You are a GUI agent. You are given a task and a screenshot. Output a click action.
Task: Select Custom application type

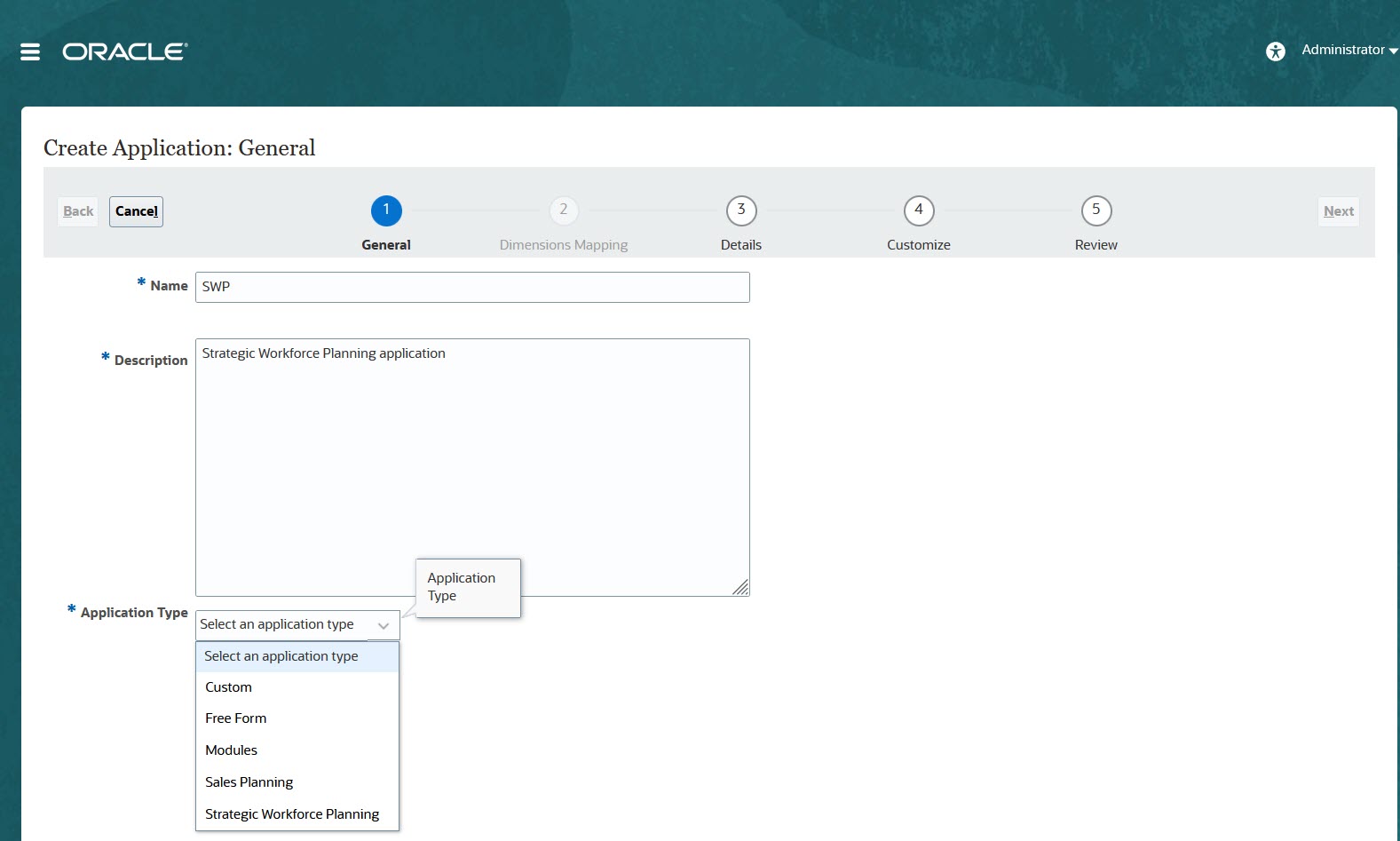coord(297,687)
